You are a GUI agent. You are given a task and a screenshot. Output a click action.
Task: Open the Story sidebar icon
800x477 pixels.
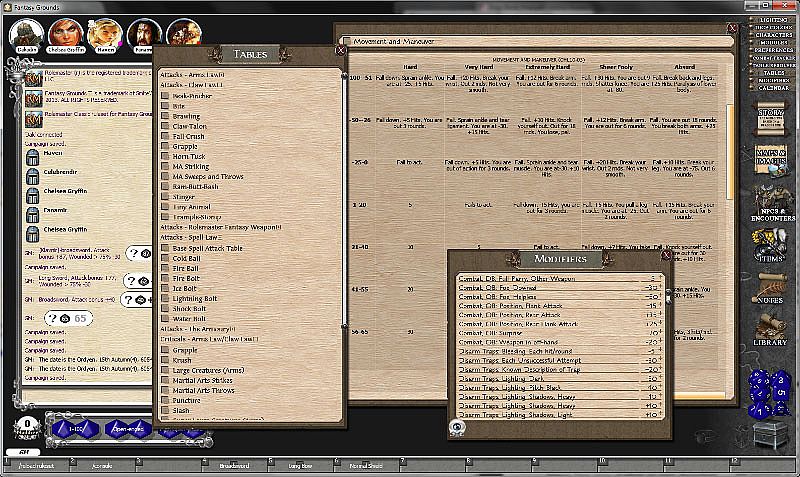coord(772,117)
